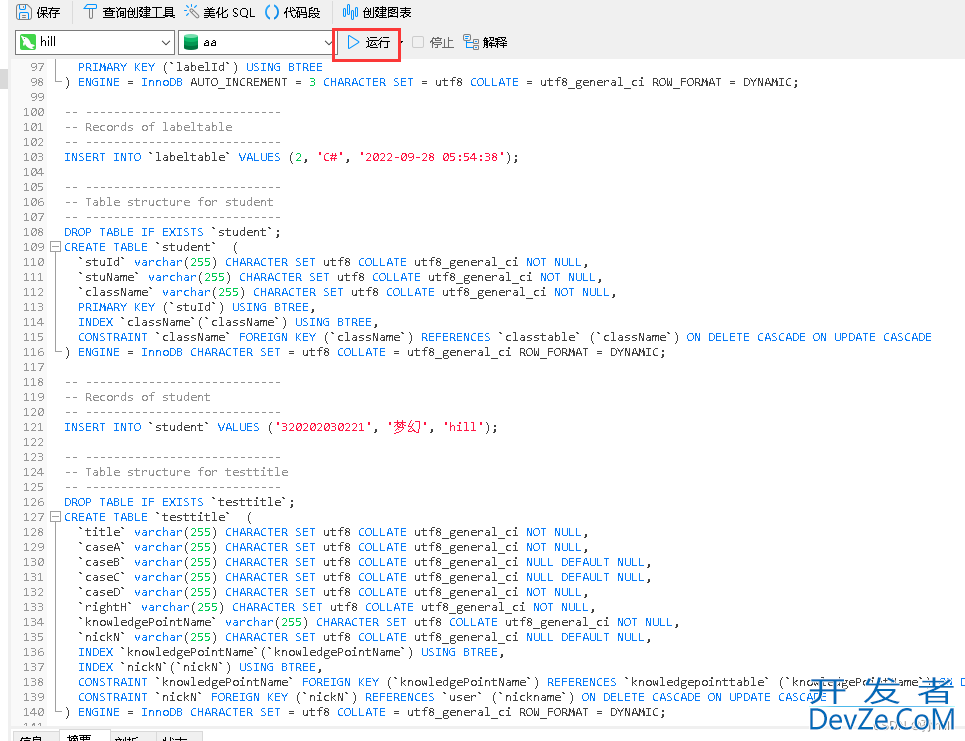Click line number 117 in the gutter
This screenshot has width=965, height=741.
tap(34, 367)
